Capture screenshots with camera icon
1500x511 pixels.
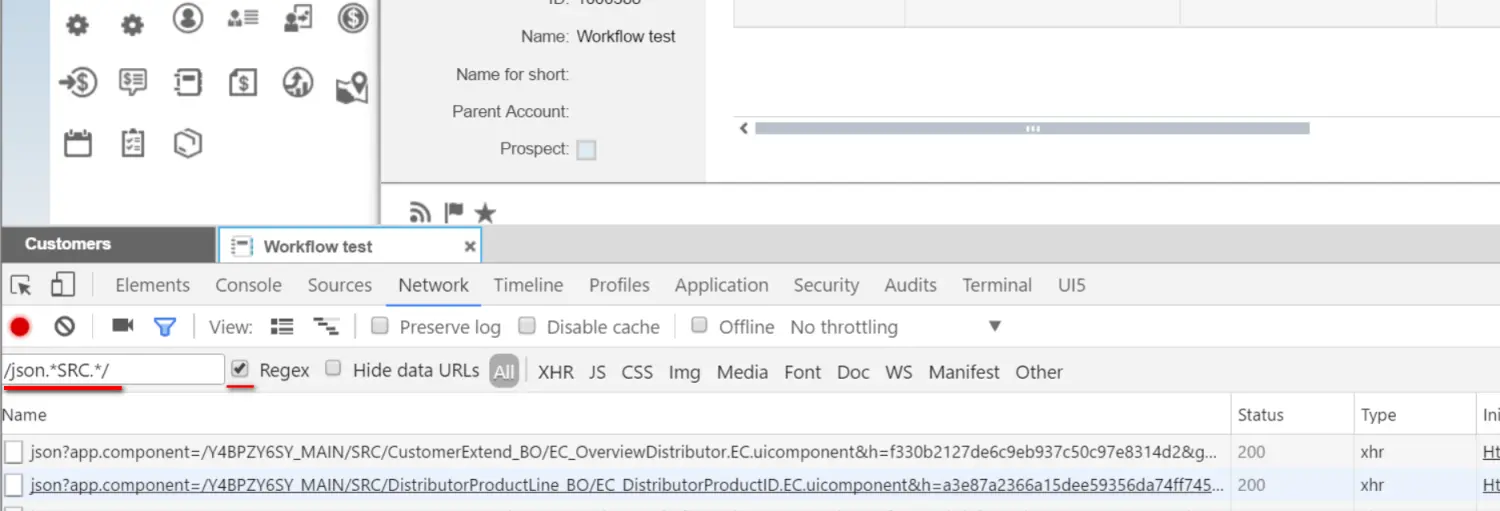(x=123, y=325)
